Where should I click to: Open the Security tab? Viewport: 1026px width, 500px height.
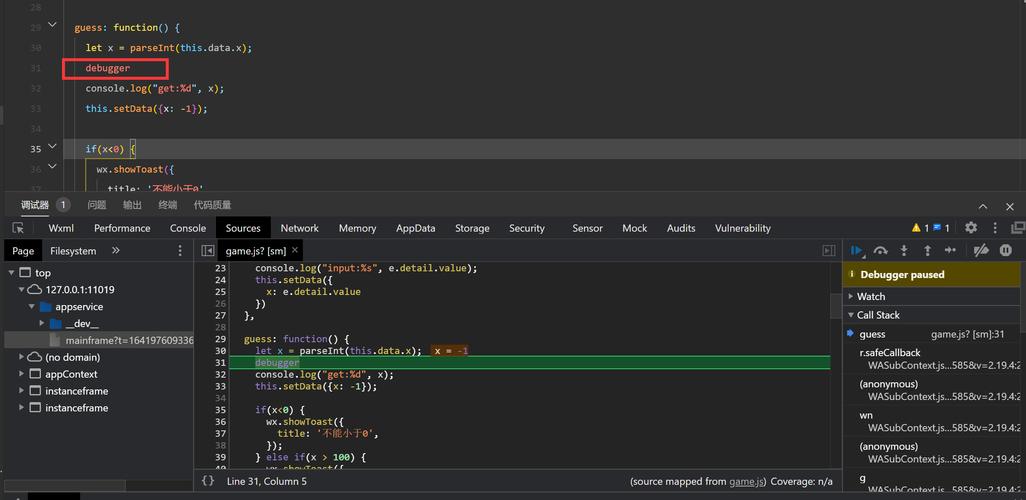pos(527,228)
